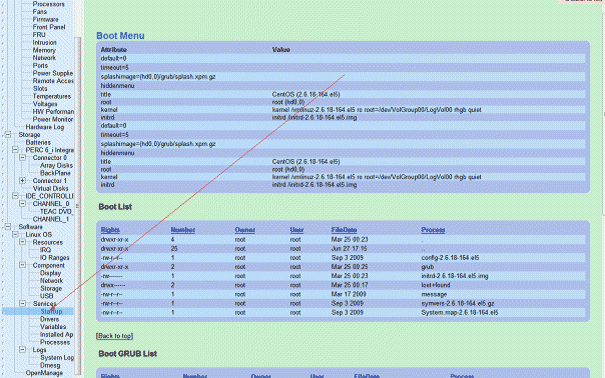Select Dmesg under Logs

tap(50, 365)
